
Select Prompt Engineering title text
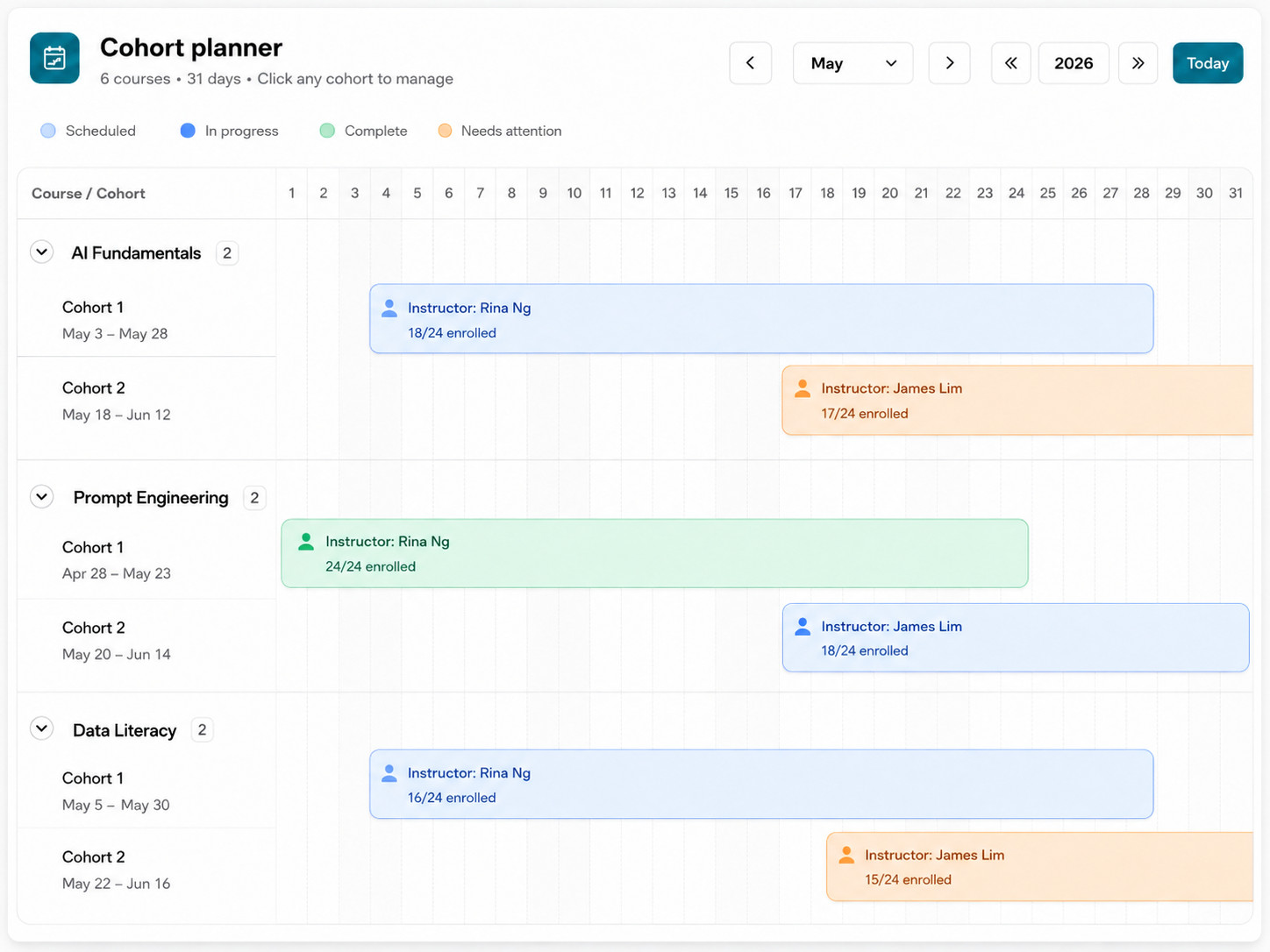click(151, 498)
